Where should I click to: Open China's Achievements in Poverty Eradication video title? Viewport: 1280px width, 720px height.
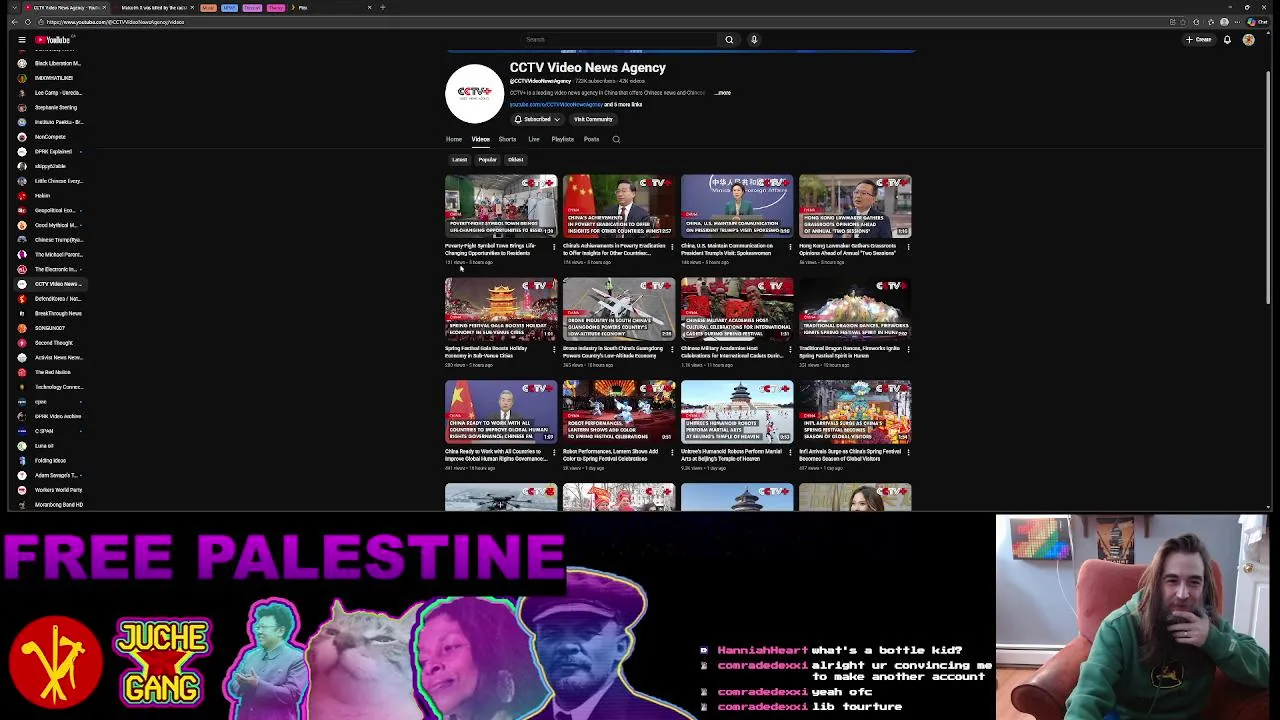click(x=614, y=249)
